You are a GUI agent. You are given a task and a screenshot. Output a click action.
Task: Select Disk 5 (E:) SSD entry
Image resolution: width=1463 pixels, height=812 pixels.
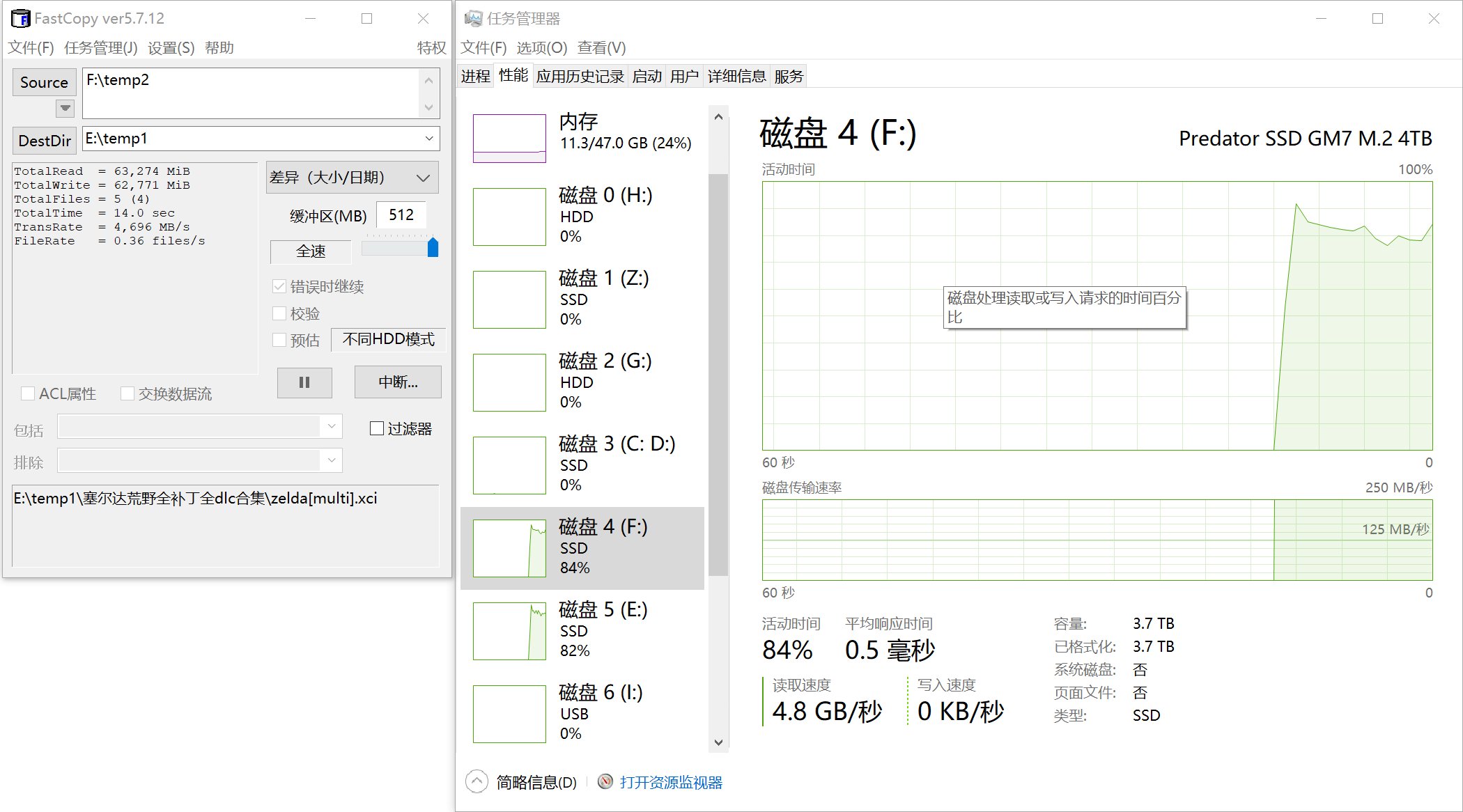tap(582, 630)
